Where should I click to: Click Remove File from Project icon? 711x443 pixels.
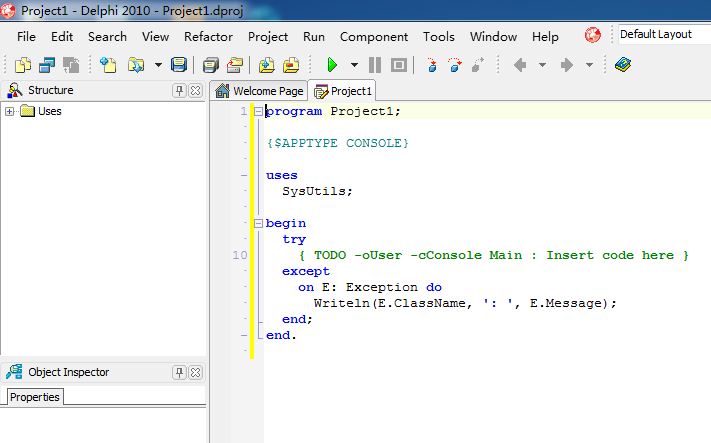291,65
